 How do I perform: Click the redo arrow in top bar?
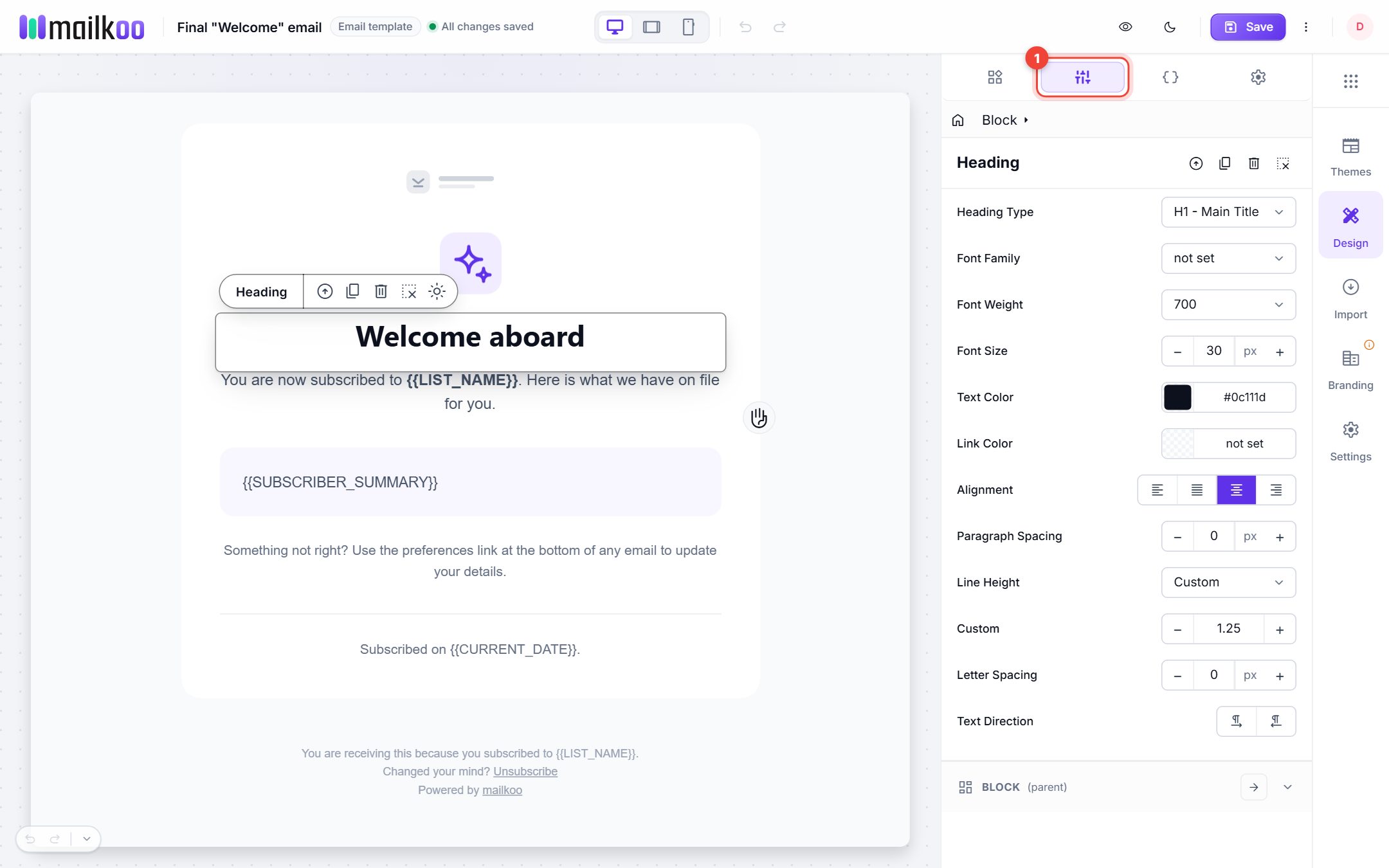click(x=779, y=27)
